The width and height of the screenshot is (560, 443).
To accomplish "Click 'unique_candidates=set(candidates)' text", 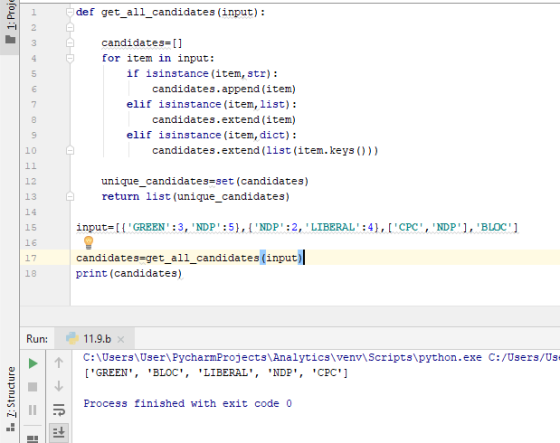I will tap(205, 181).
